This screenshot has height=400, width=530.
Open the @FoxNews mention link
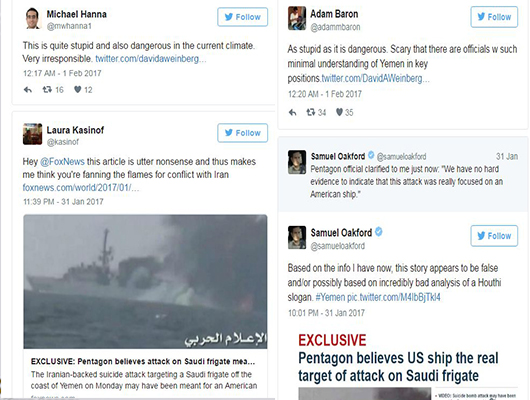click(x=62, y=162)
